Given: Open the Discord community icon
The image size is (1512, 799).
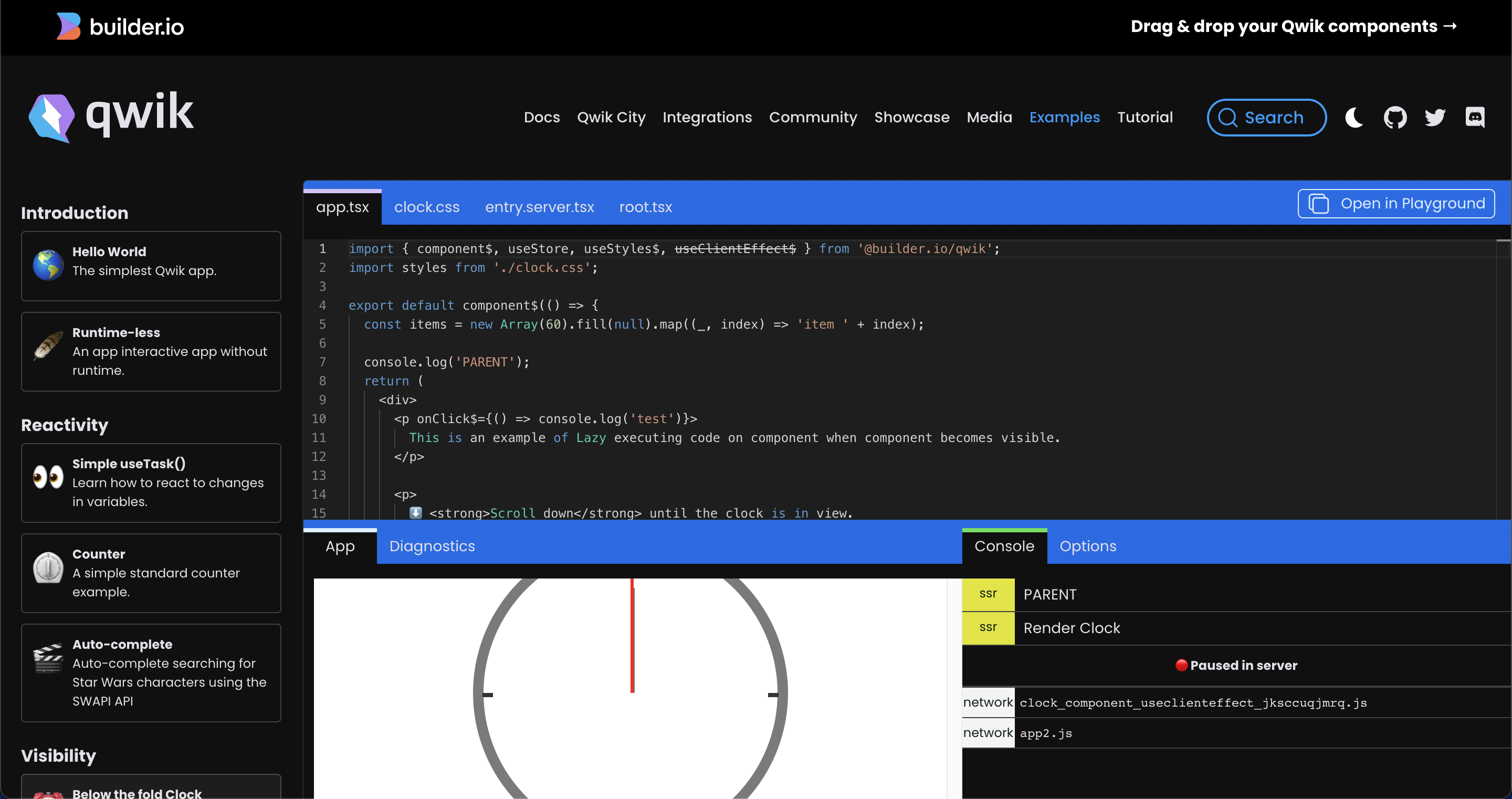Looking at the screenshot, I should [x=1476, y=117].
